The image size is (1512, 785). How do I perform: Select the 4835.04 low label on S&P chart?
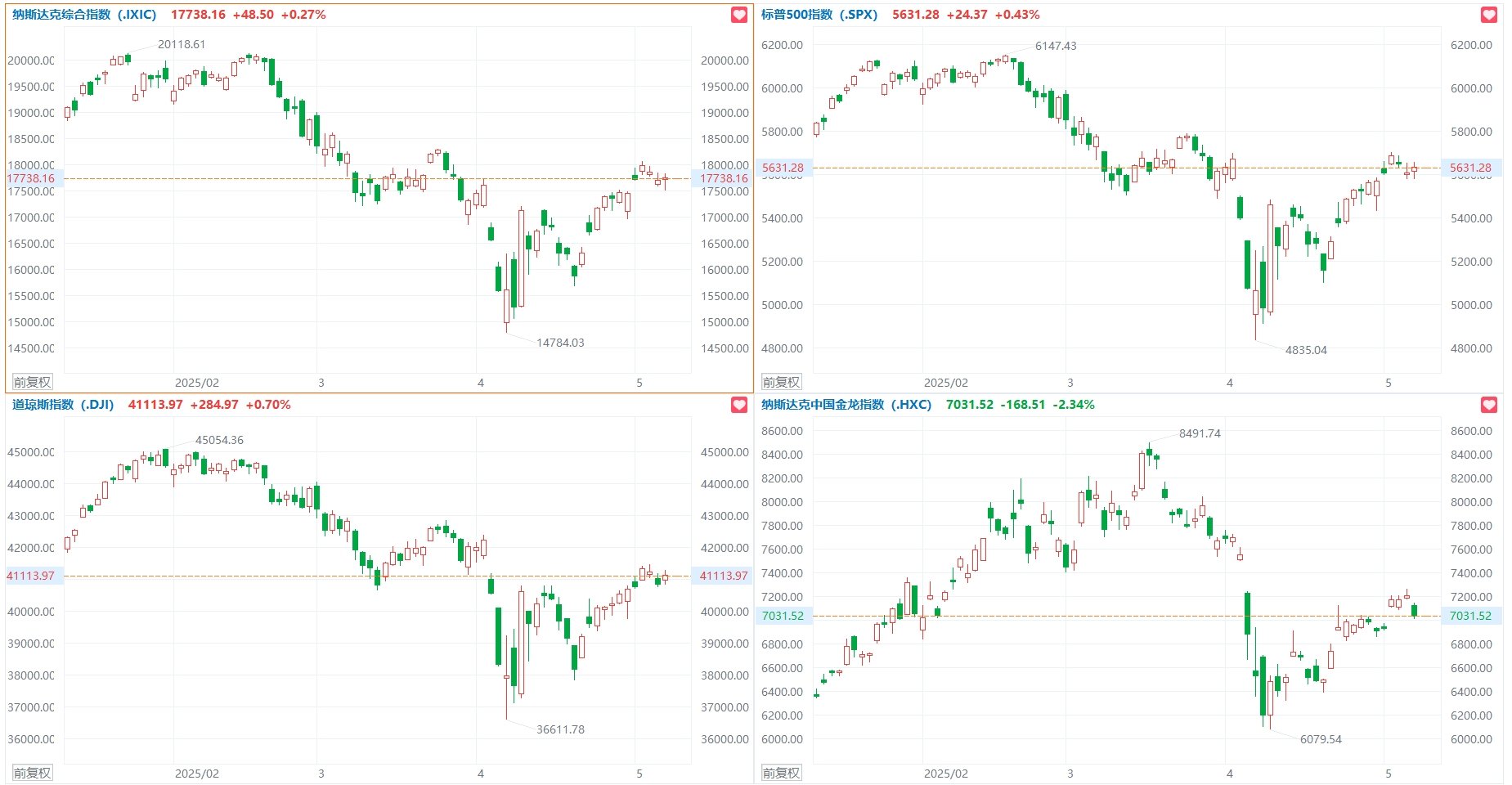tap(1306, 350)
